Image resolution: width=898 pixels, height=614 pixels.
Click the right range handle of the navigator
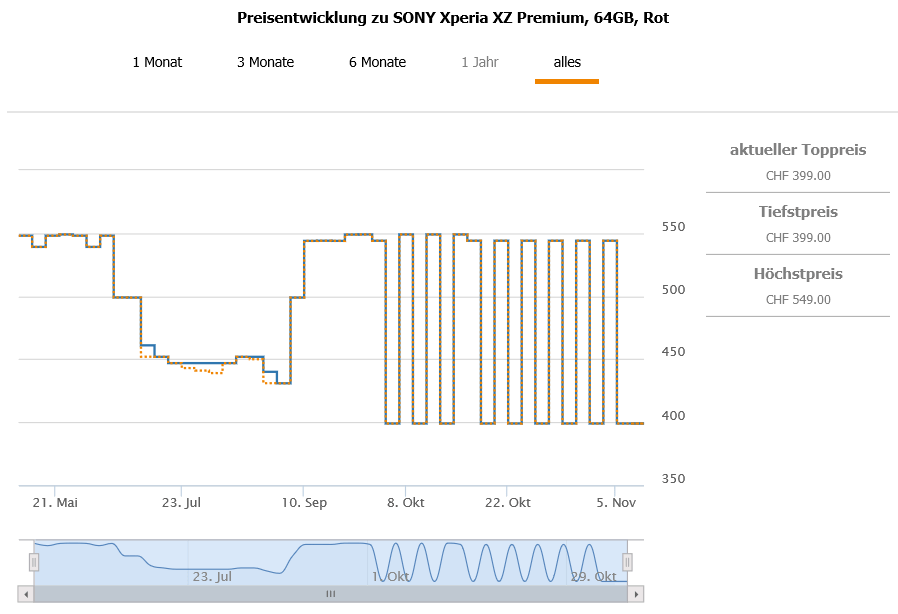coord(628,562)
